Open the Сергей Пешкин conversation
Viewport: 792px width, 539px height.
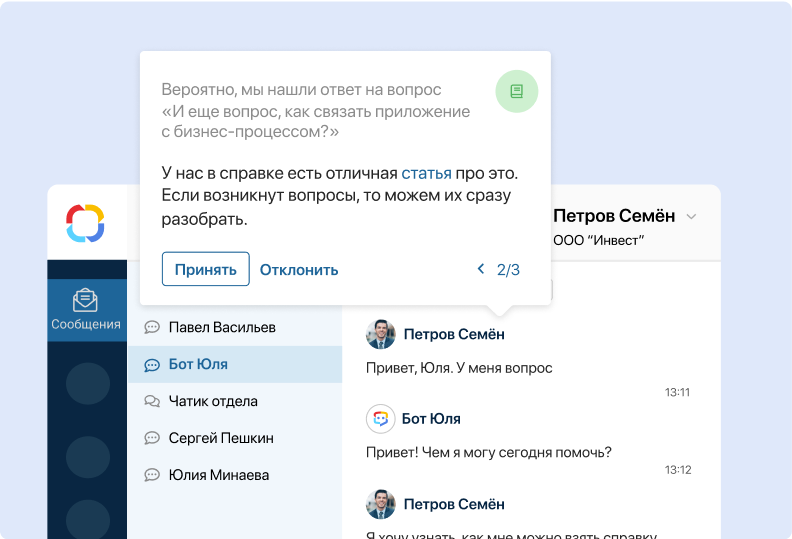pyautogui.click(x=221, y=438)
